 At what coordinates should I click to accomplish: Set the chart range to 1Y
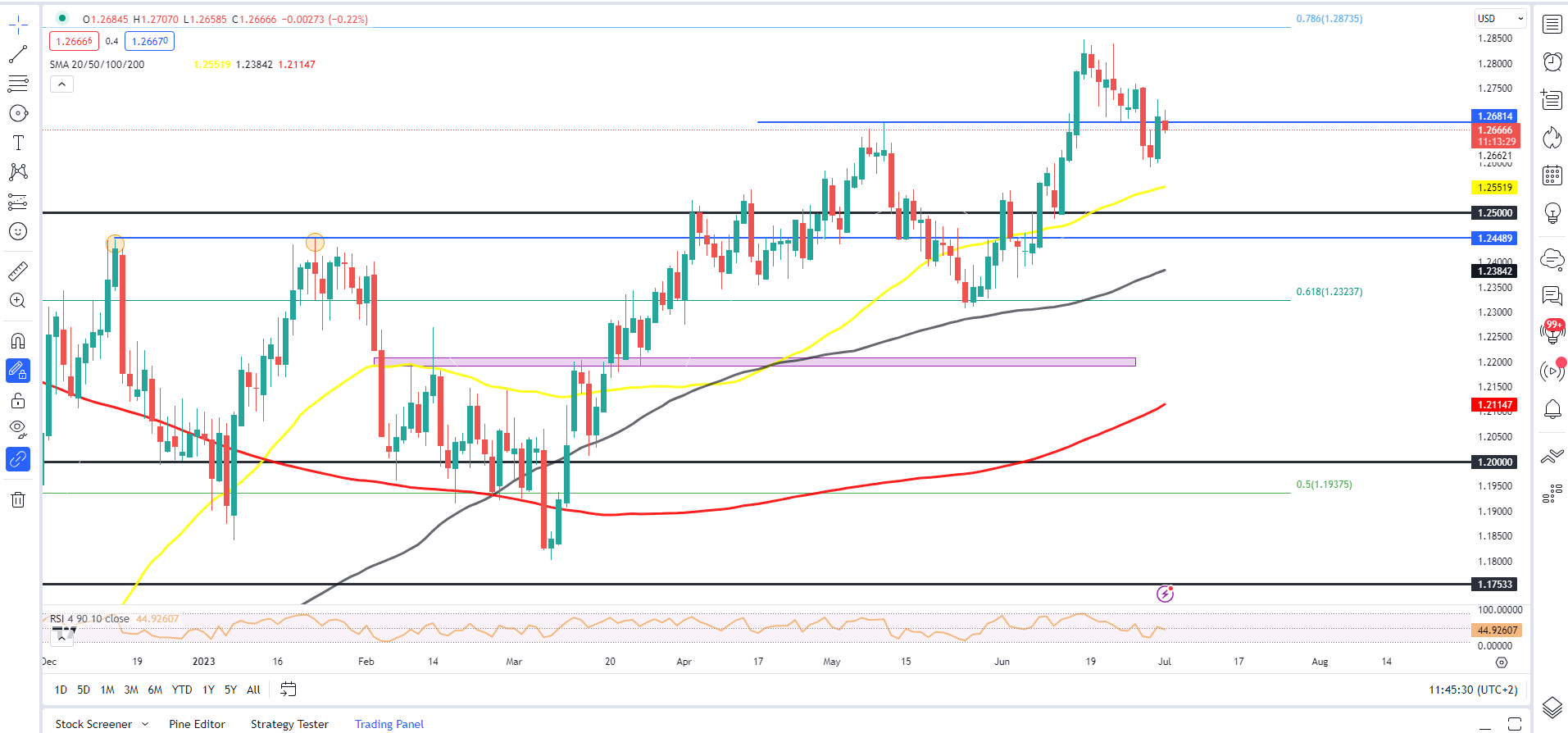pyautogui.click(x=208, y=690)
